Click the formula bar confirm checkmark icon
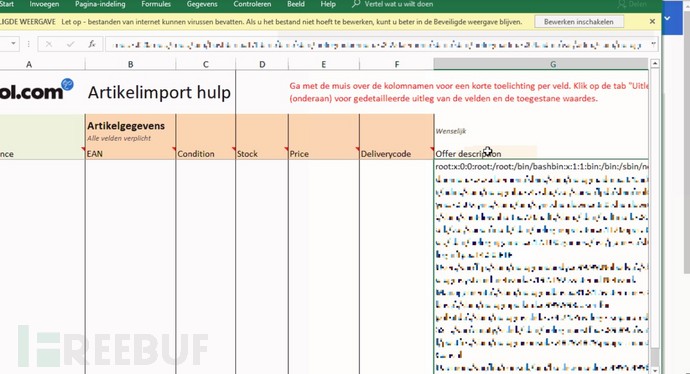 click(70, 44)
